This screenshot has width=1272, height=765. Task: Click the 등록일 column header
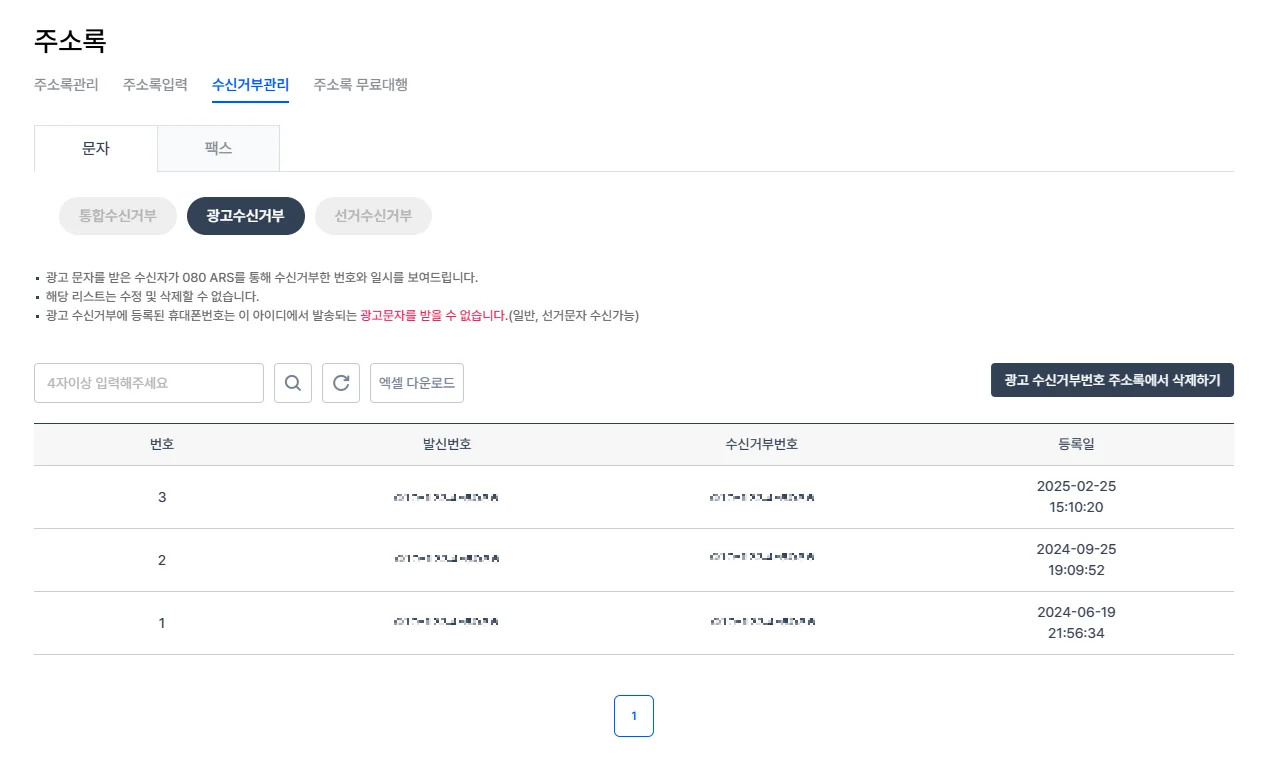tap(1076, 444)
